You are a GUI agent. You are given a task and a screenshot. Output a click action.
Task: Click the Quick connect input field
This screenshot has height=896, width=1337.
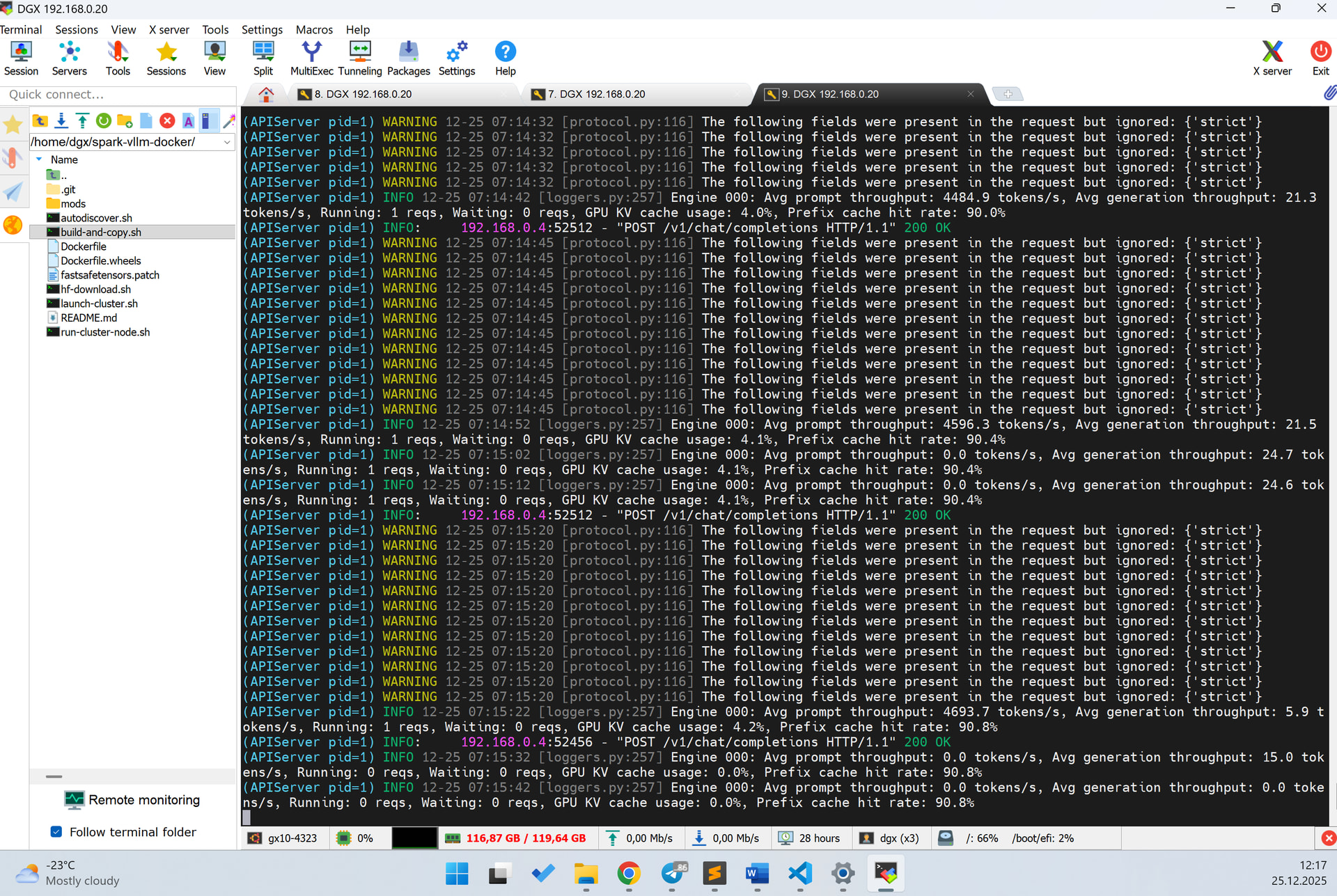point(118,94)
